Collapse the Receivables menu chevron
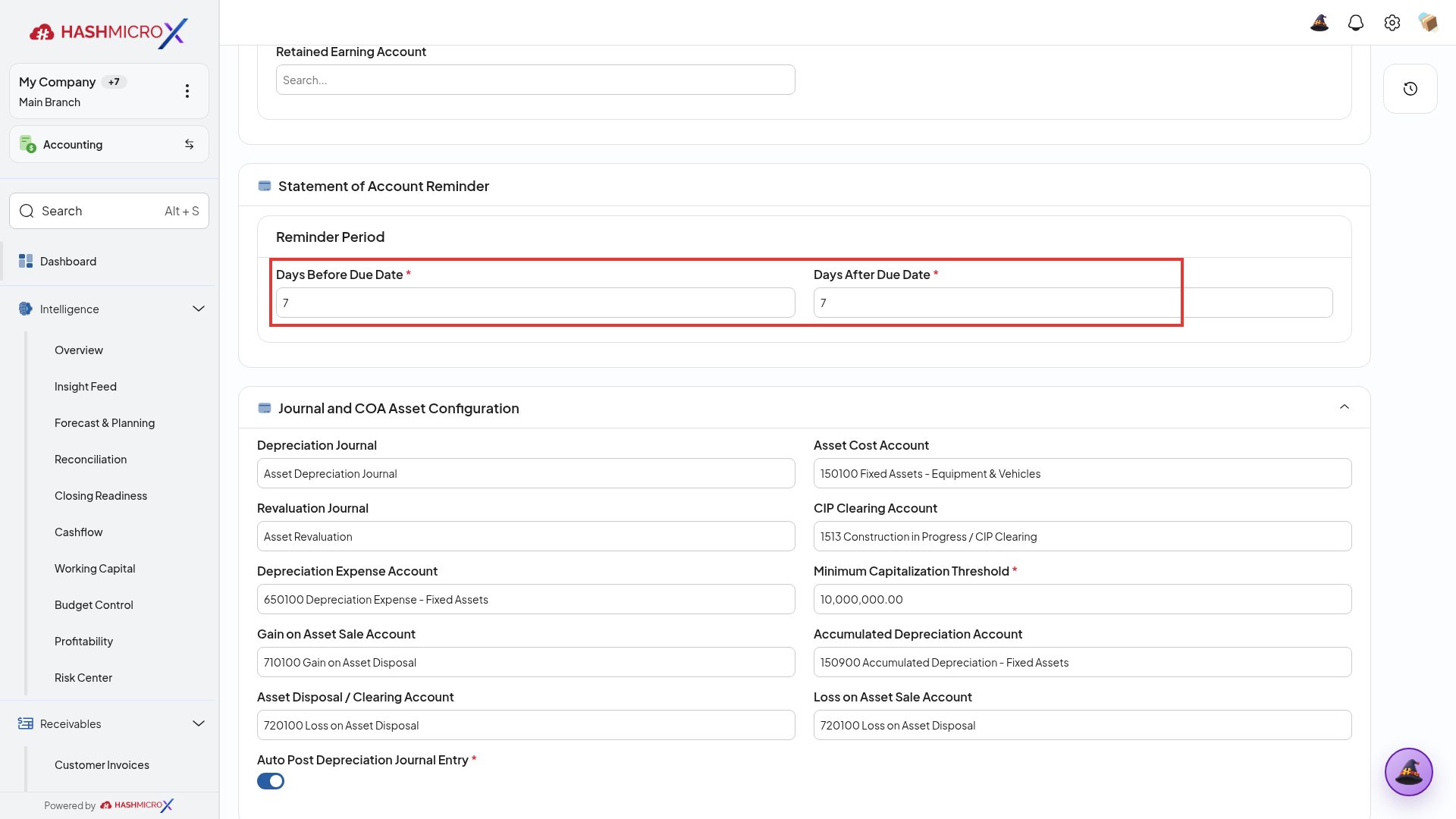 [199, 723]
